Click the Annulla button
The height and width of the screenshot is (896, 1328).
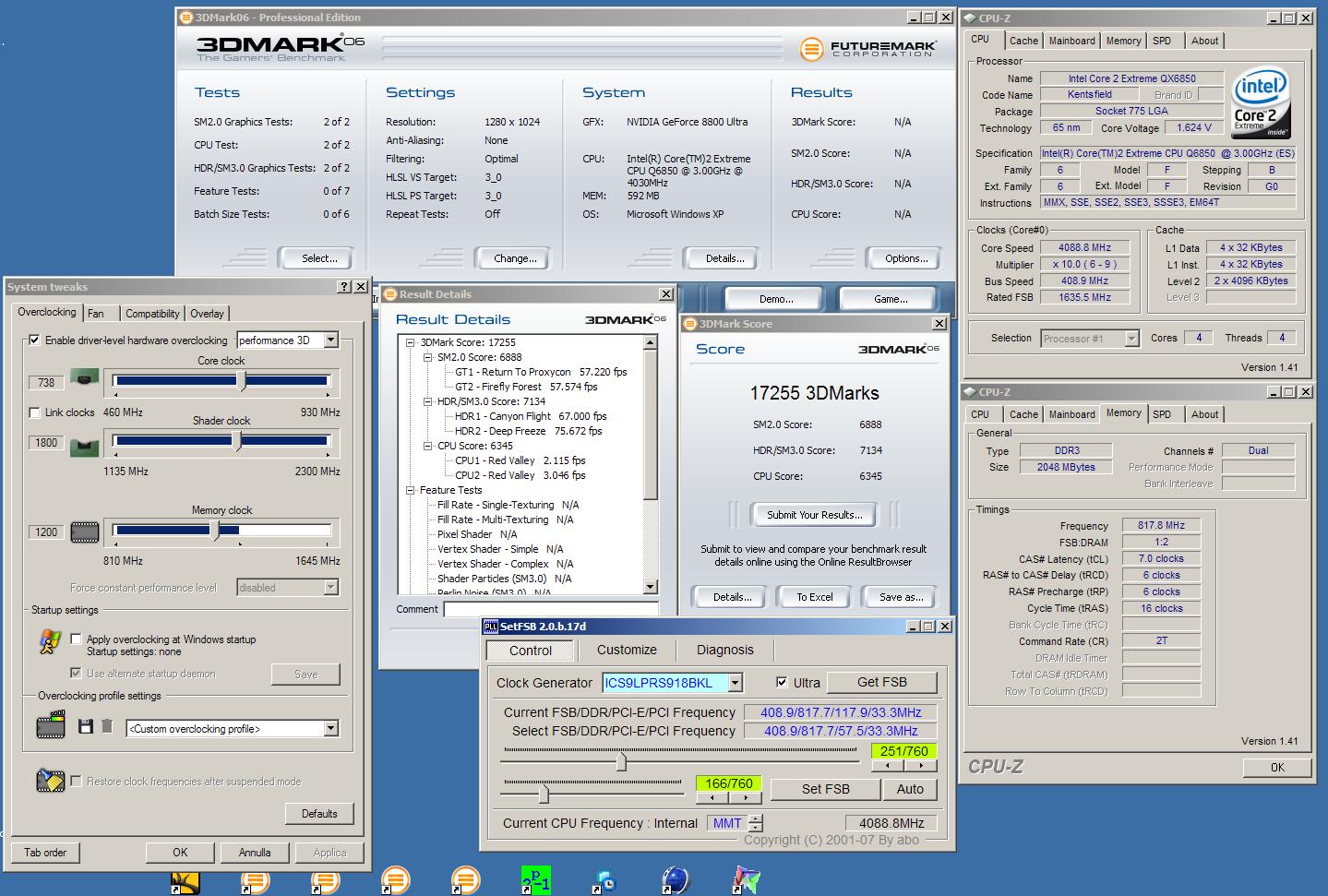(x=255, y=853)
